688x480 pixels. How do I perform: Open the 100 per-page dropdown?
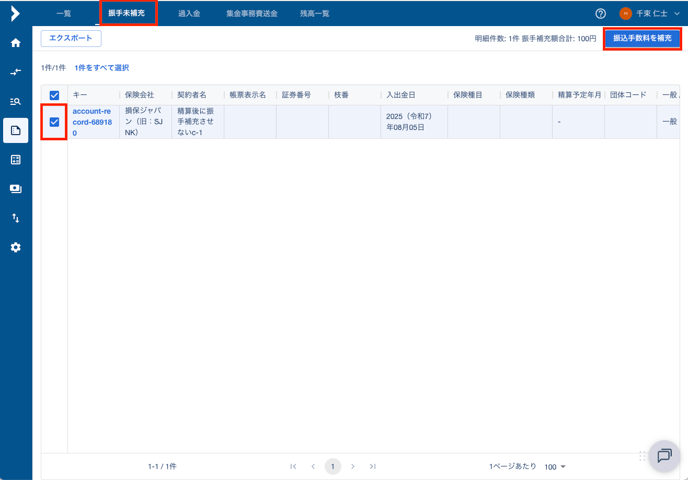[x=555, y=467]
